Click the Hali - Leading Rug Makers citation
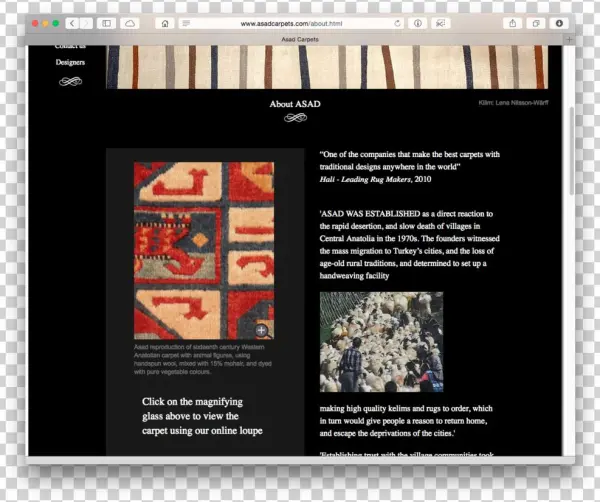 [x=375, y=179]
